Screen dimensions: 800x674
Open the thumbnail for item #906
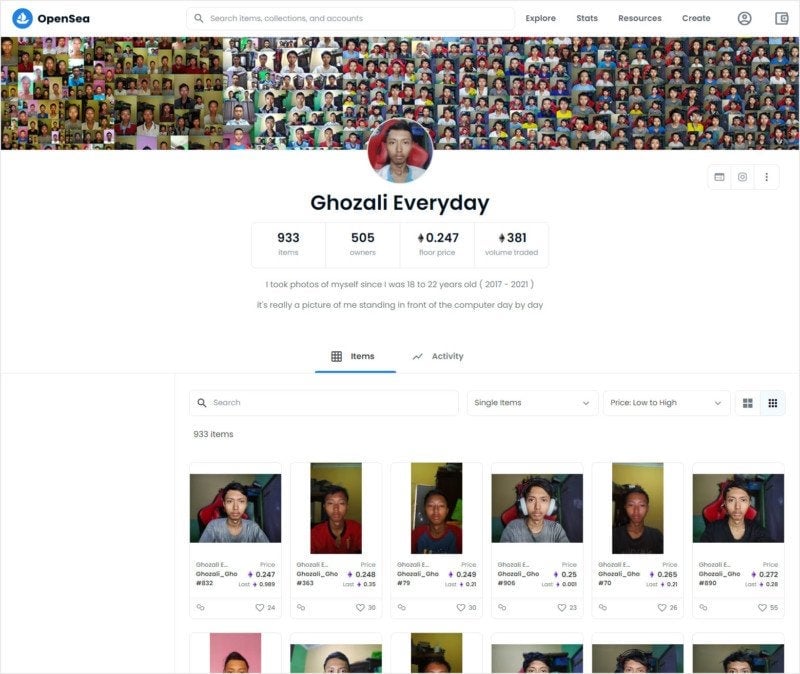[537, 508]
